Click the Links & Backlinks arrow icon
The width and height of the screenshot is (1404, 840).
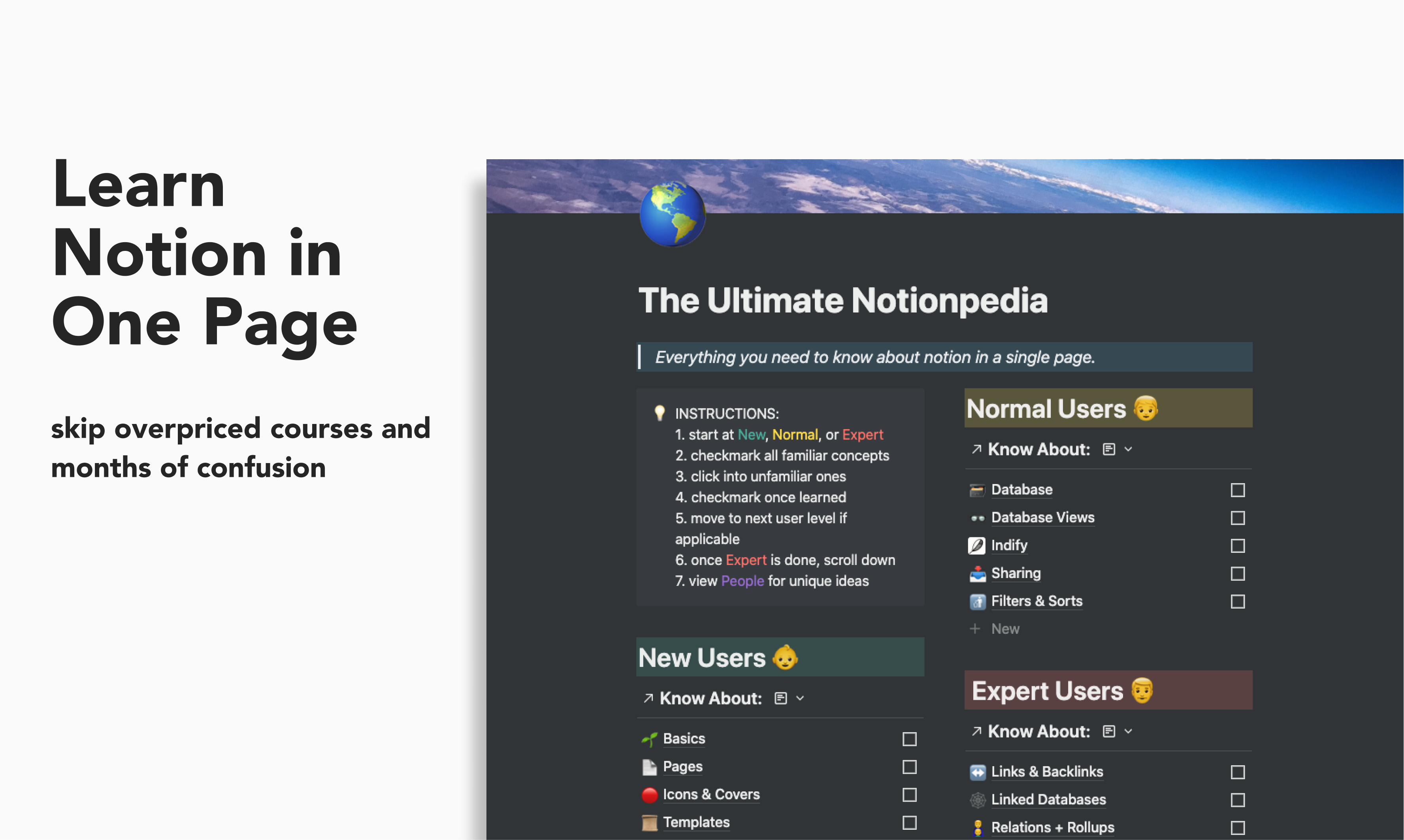[977, 772]
